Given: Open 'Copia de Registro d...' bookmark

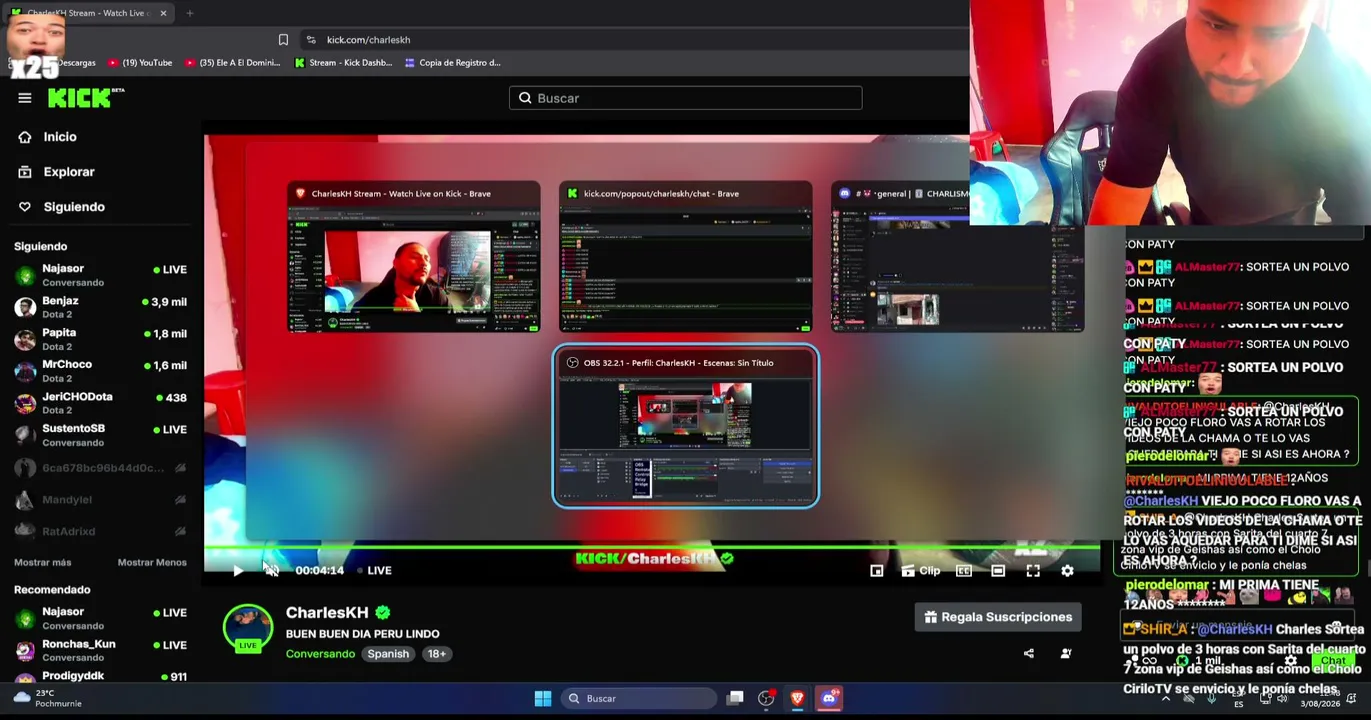Looking at the screenshot, I should (452, 63).
